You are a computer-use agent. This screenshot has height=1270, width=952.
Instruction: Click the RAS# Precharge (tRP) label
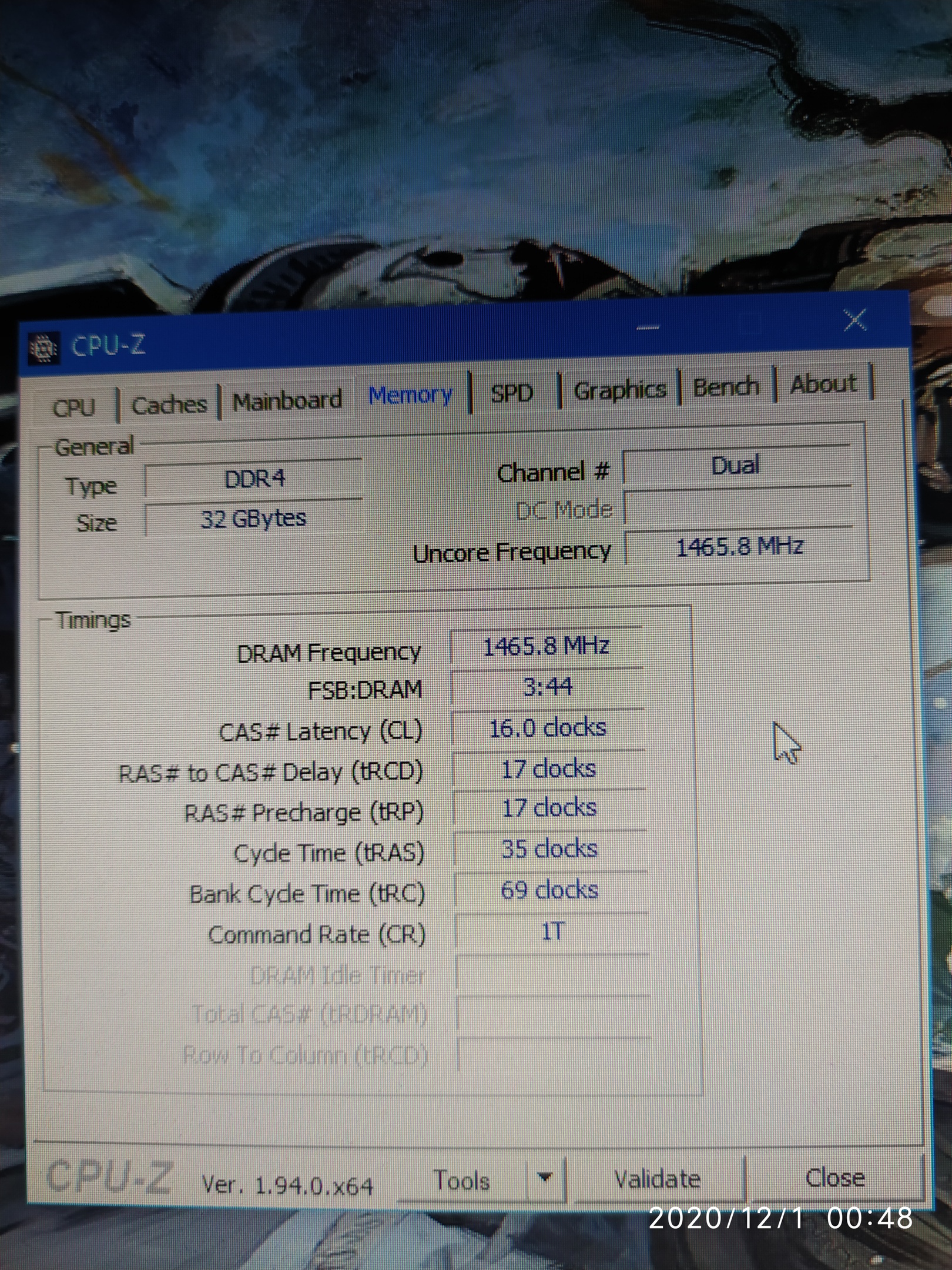tap(304, 813)
